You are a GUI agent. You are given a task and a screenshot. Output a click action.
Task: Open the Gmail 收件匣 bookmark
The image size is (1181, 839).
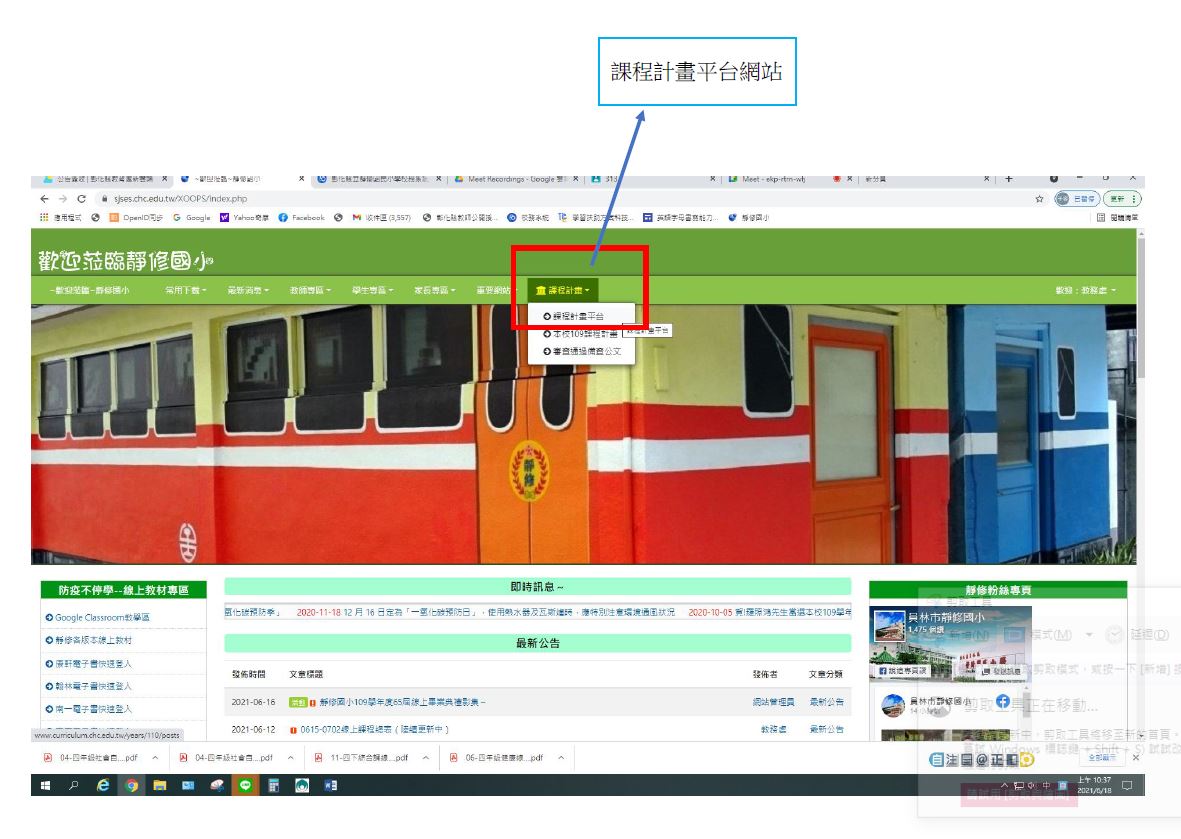[x=382, y=218]
